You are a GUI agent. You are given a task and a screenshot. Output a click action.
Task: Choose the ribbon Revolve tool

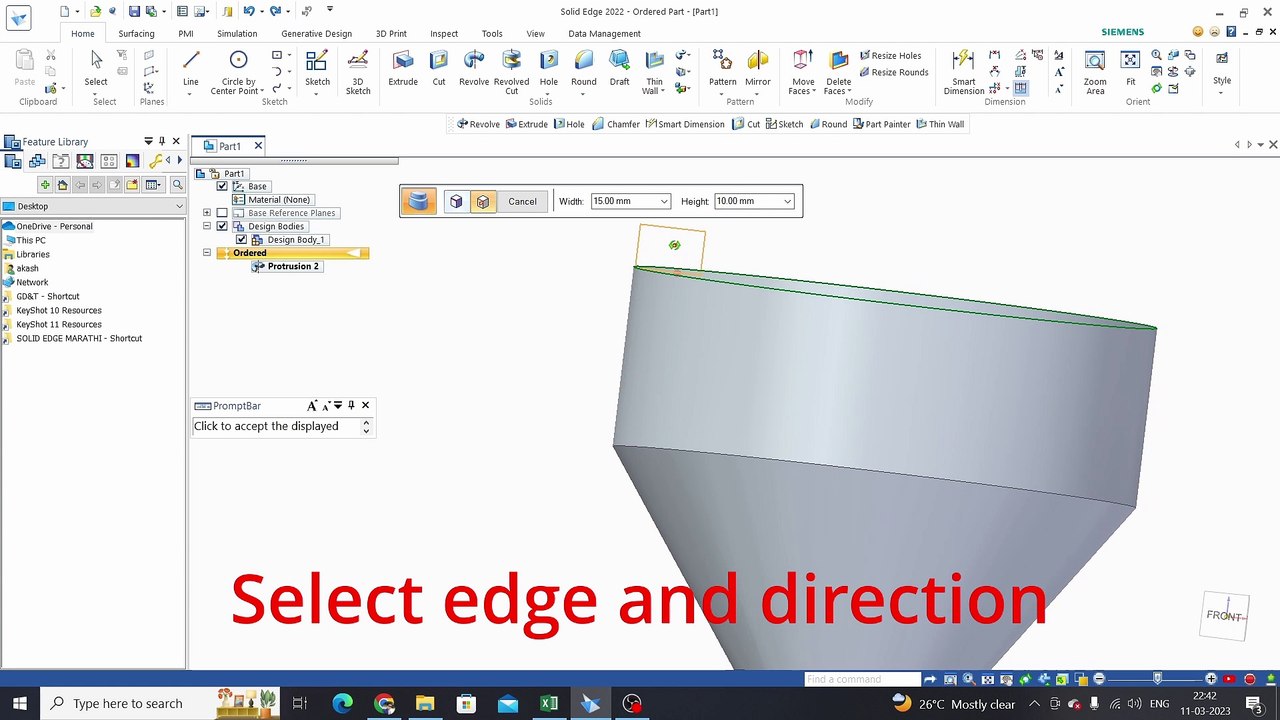pos(474,68)
